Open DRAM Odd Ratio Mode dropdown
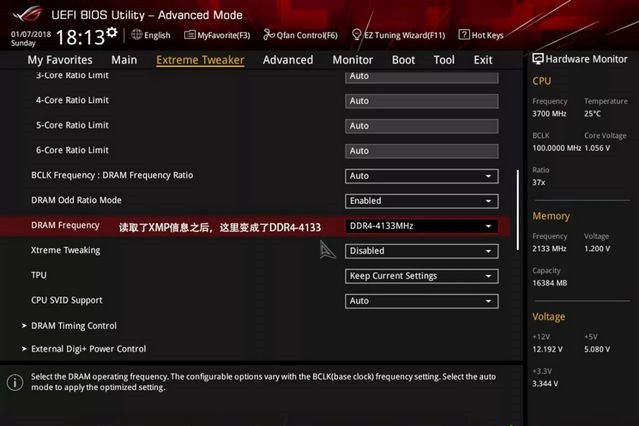 [421, 201]
